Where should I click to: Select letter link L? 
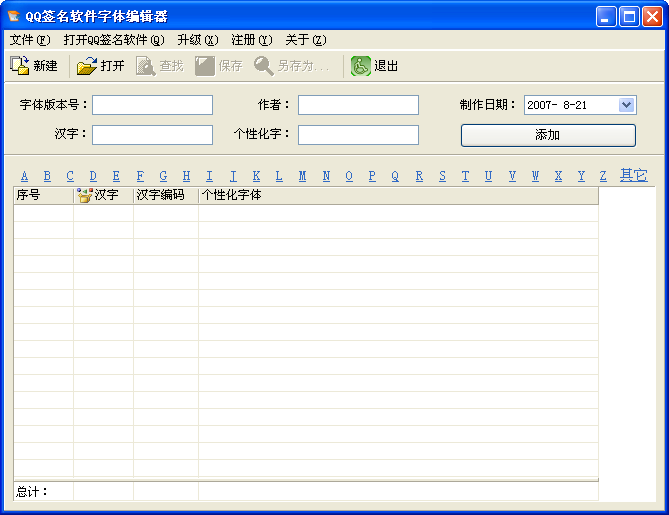pos(279,176)
